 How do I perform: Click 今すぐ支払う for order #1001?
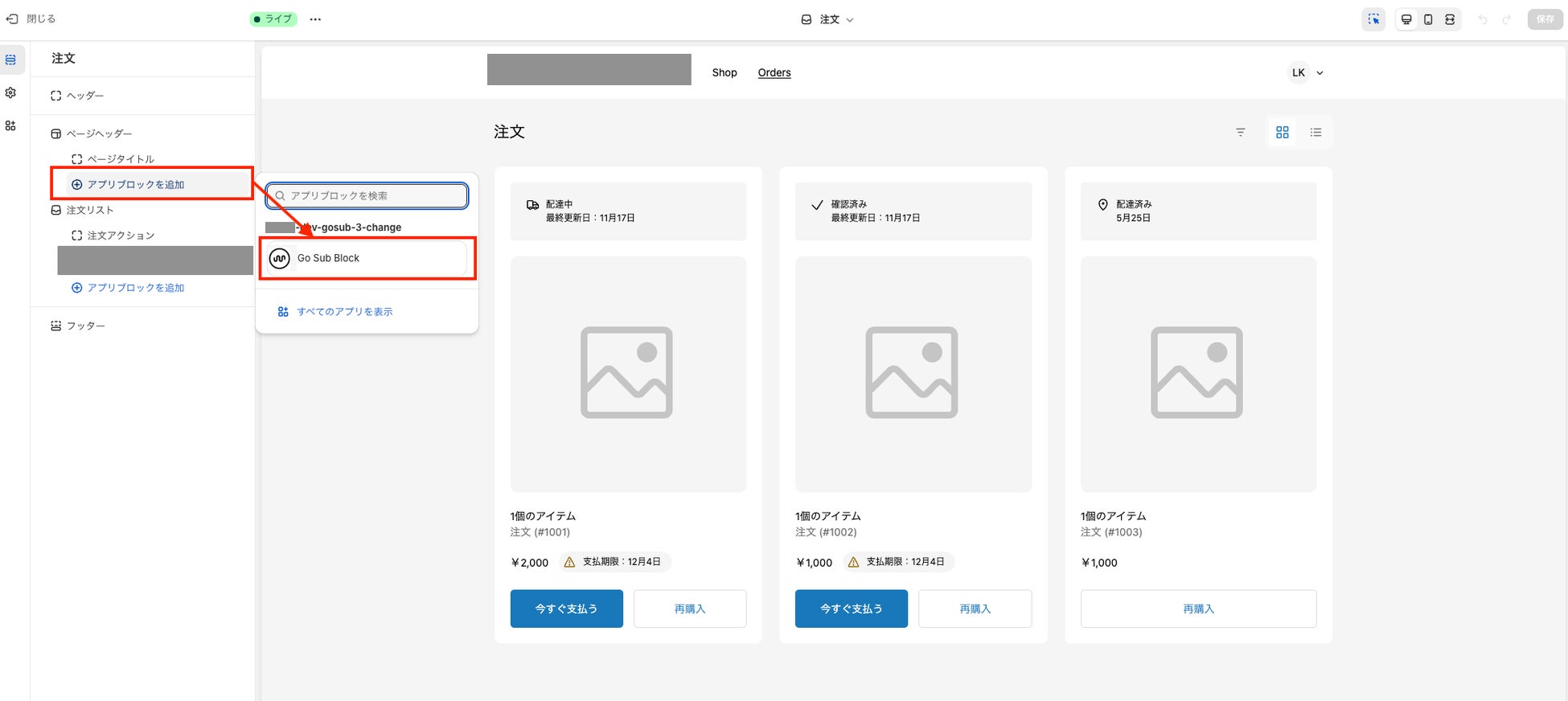[x=567, y=609]
